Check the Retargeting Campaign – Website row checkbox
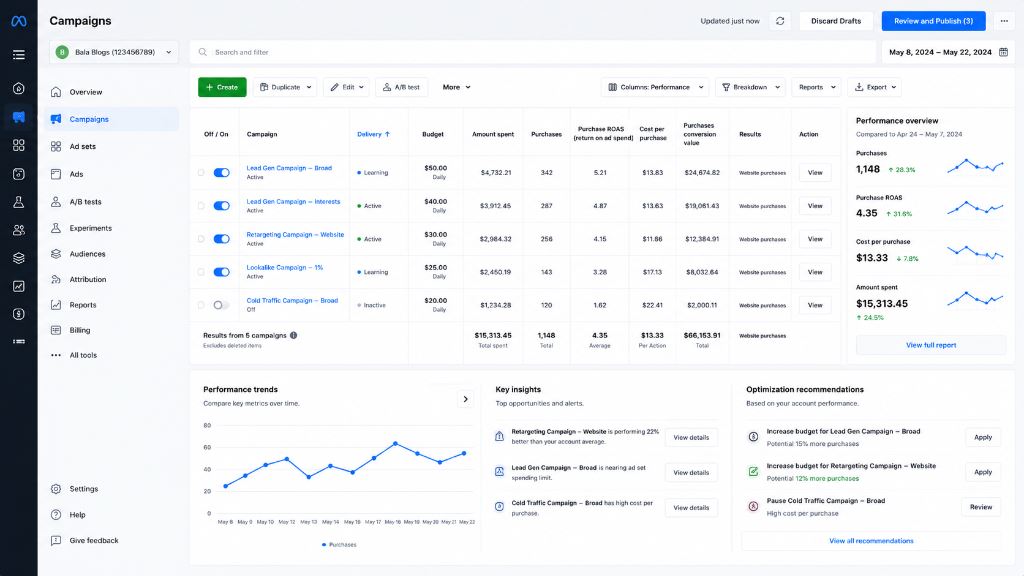The height and width of the screenshot is (576, 1024). coord(201,239)
